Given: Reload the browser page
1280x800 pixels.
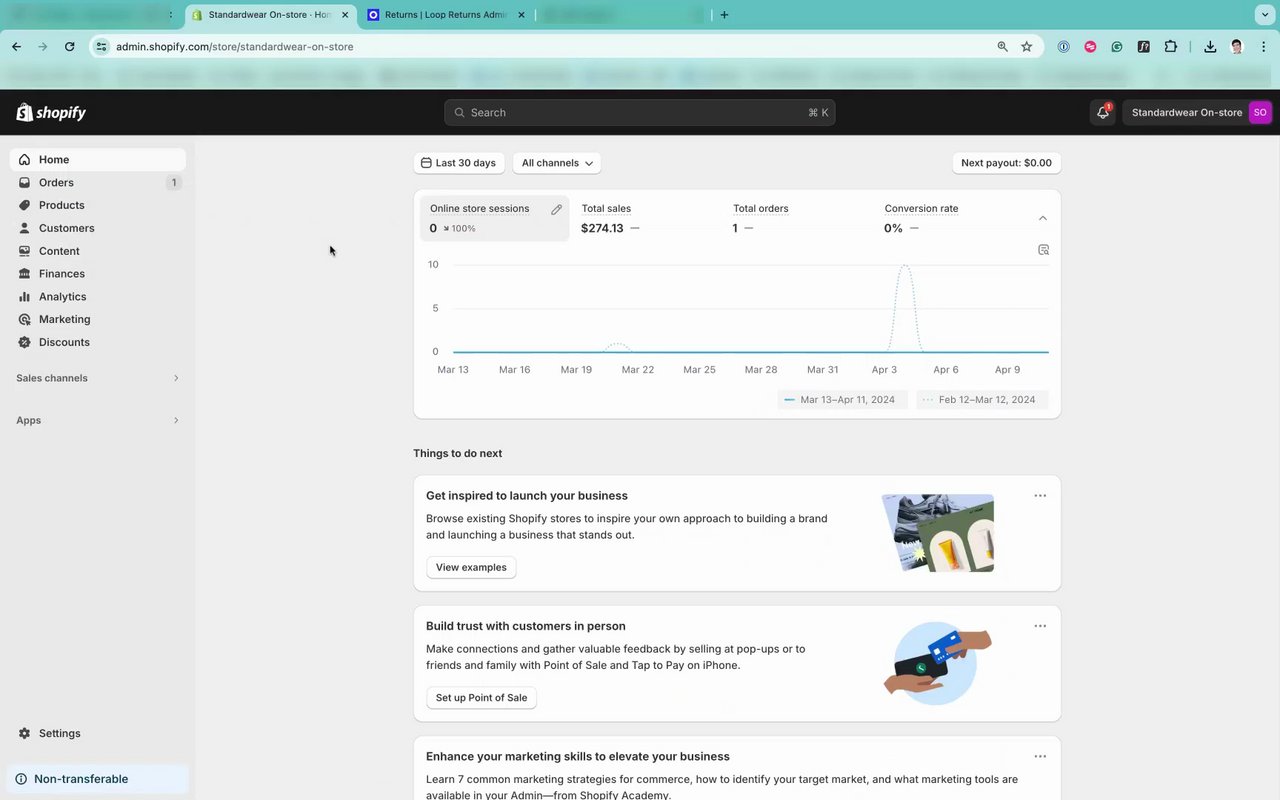Looking at the screenshot, I should (x=70, y=46).
